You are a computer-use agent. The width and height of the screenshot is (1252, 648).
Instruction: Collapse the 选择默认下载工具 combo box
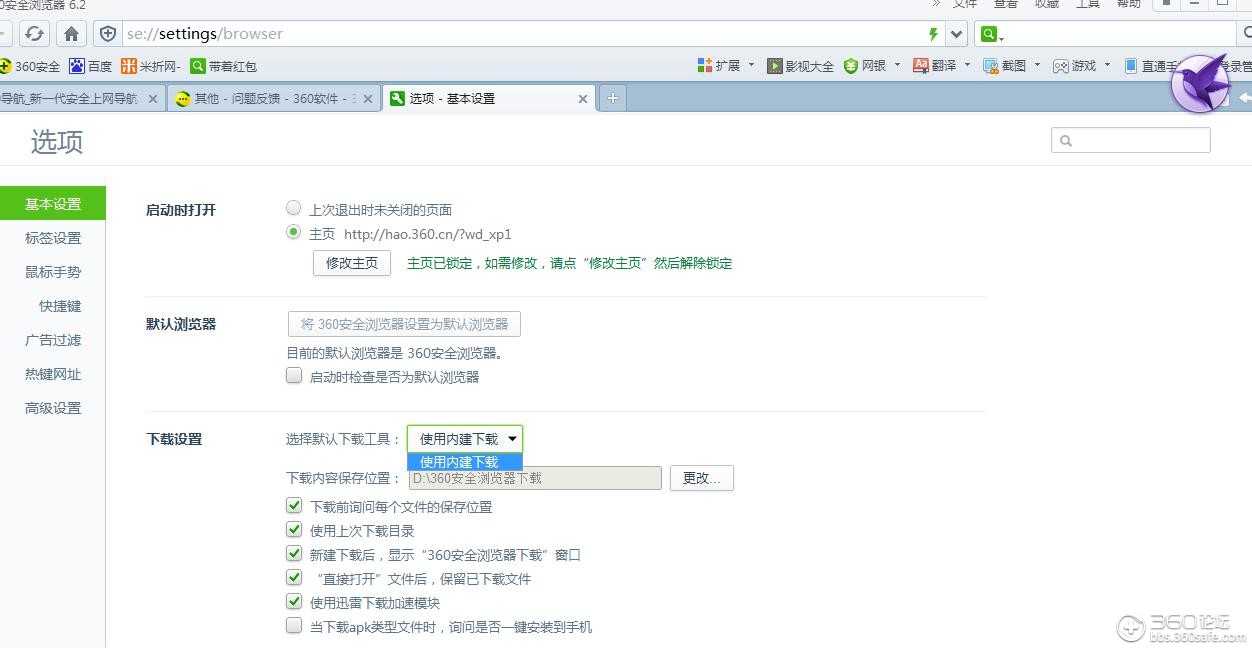465,439
